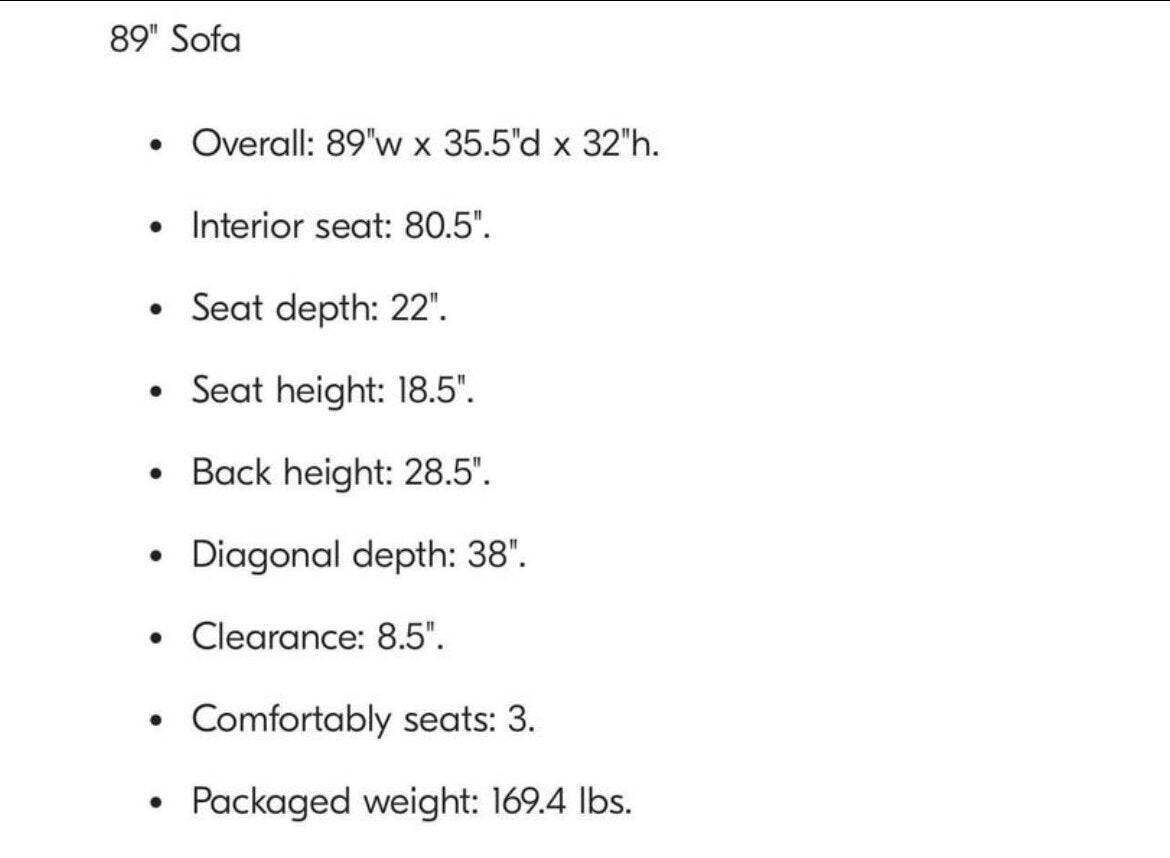
Task: Select the 169.4 lbs weight value
Action: pos(562,801)
